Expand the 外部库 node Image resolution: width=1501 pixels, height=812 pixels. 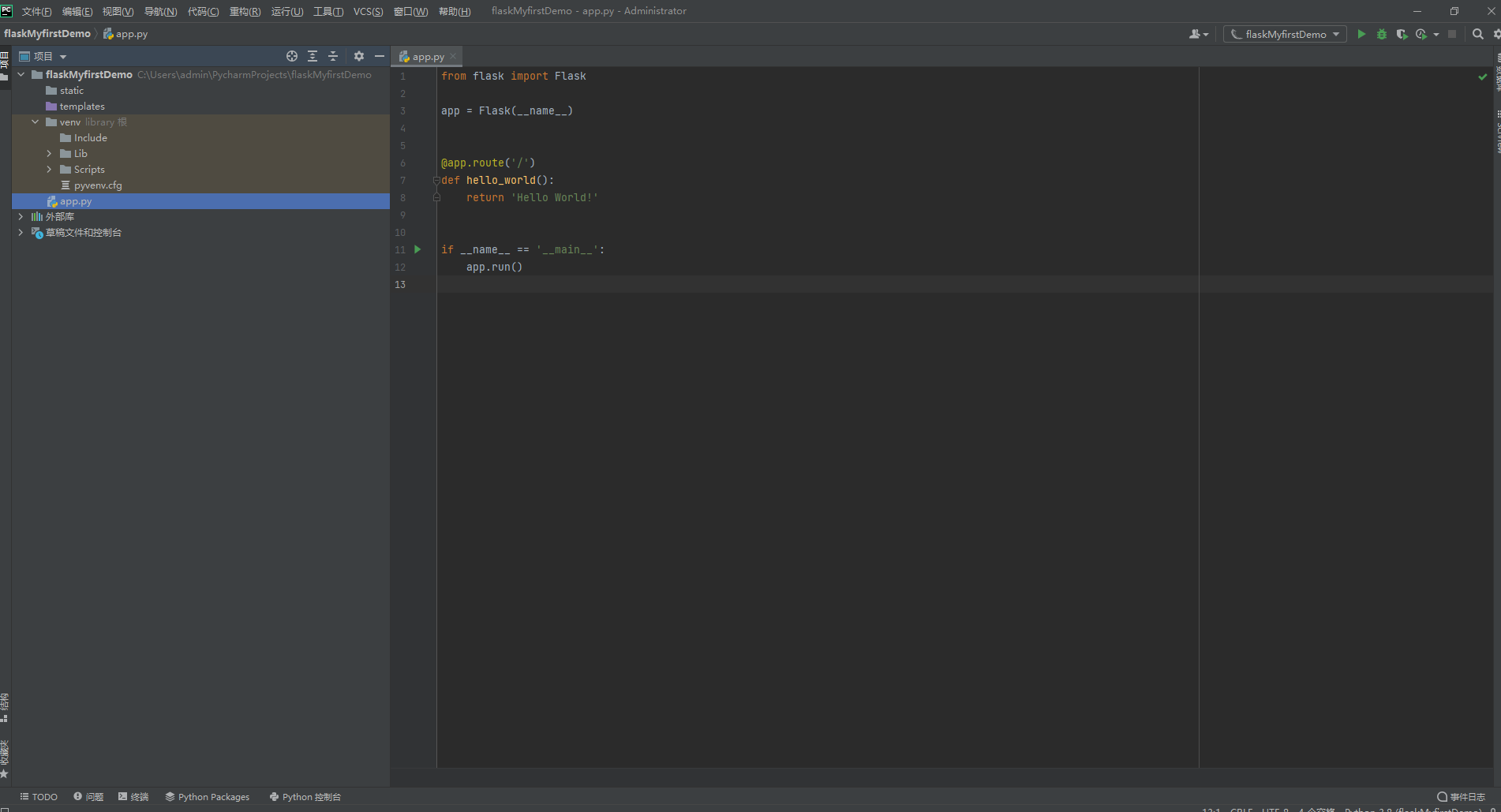[21, 216]
